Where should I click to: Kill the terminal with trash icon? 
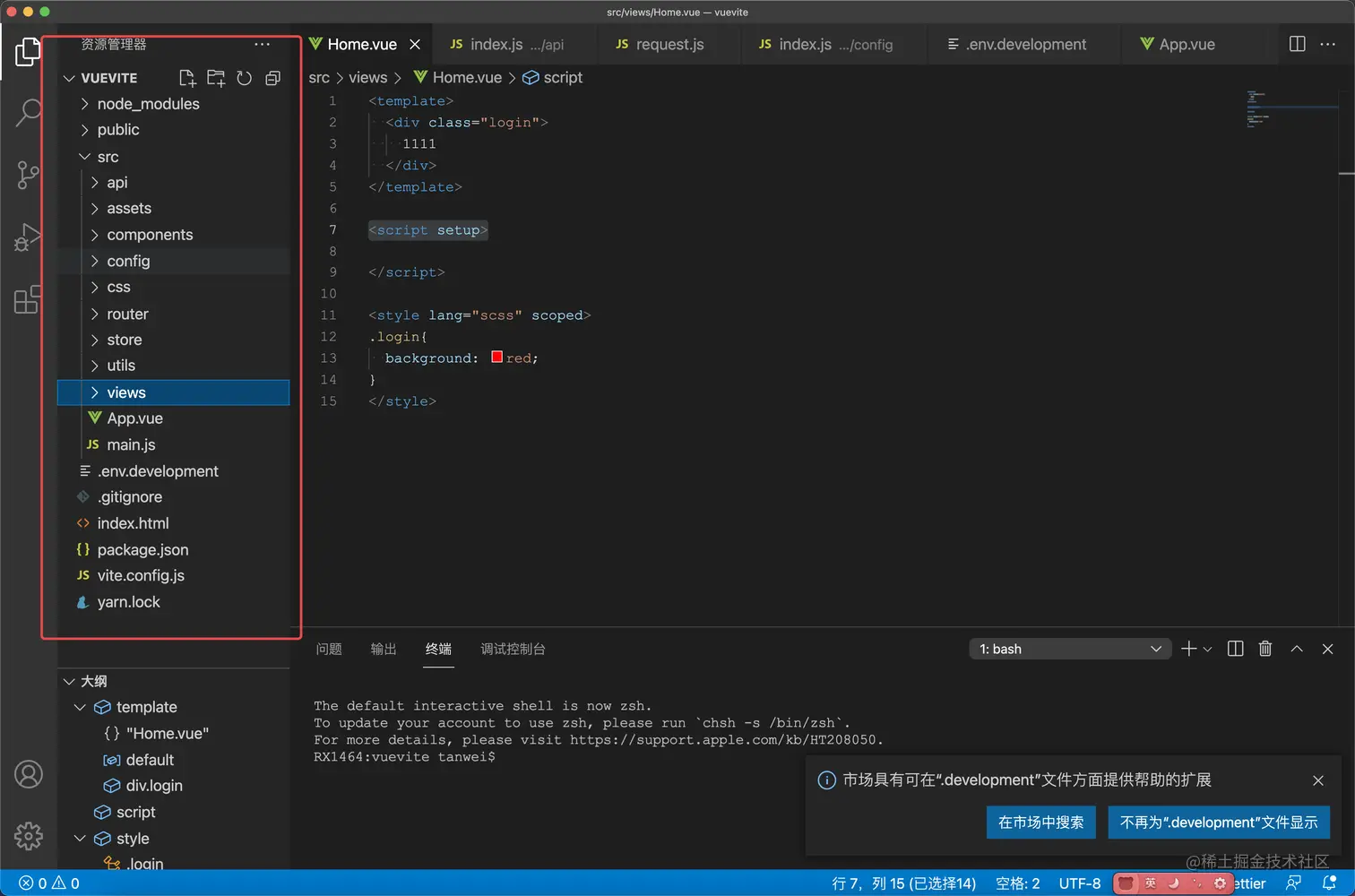coord(1265,649)
